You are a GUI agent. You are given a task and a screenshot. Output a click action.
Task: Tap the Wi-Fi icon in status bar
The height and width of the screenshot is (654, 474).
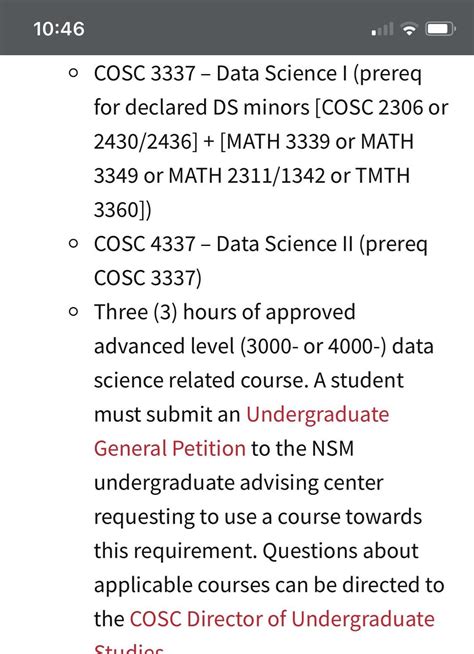pyautogui.click(x=409, y=29)
